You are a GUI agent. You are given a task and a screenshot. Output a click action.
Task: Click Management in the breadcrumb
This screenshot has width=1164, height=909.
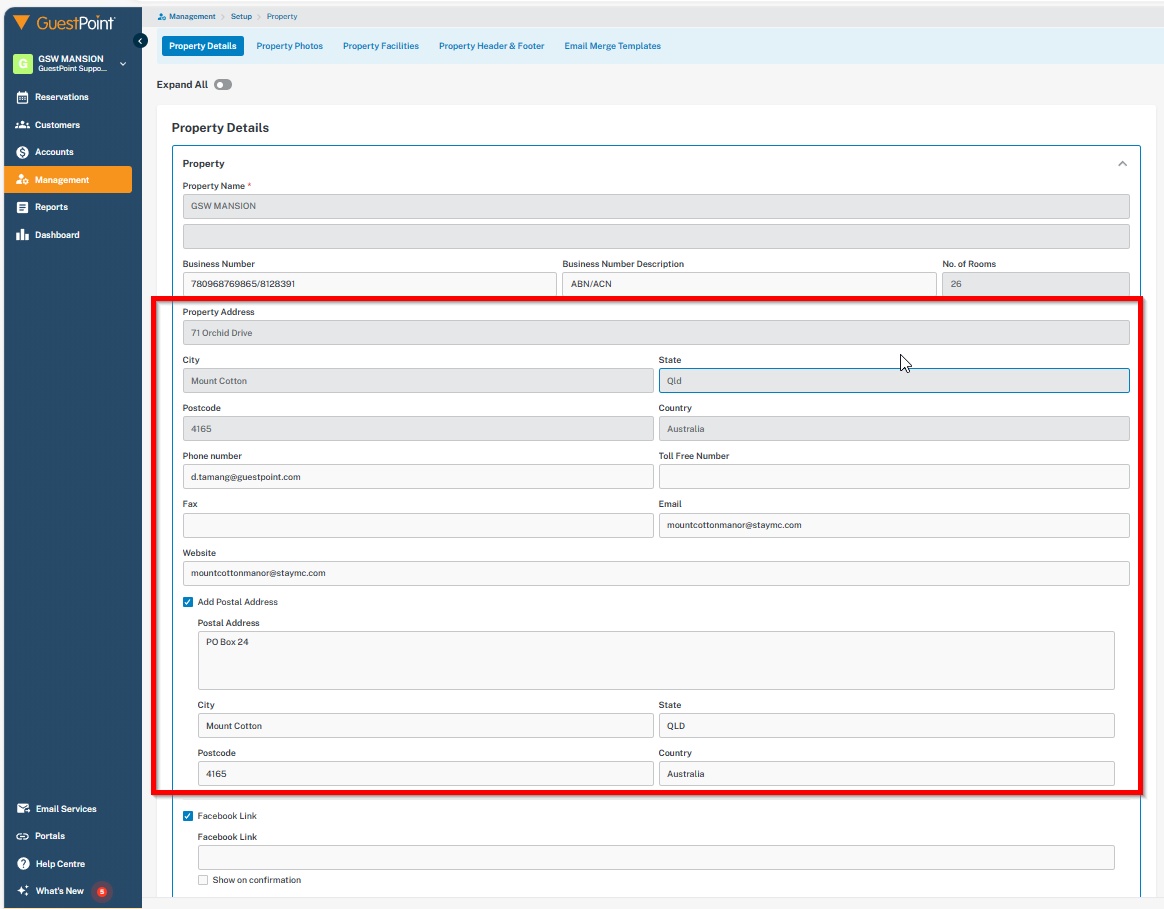pyautogui.click(x=192, y=16)
